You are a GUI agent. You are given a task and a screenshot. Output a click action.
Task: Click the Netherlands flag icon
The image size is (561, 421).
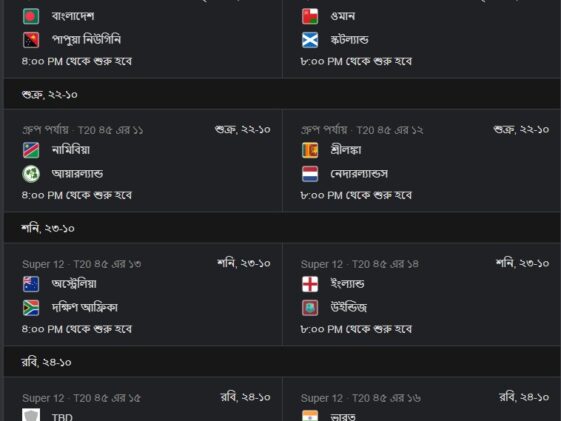(x=310, y=174)
